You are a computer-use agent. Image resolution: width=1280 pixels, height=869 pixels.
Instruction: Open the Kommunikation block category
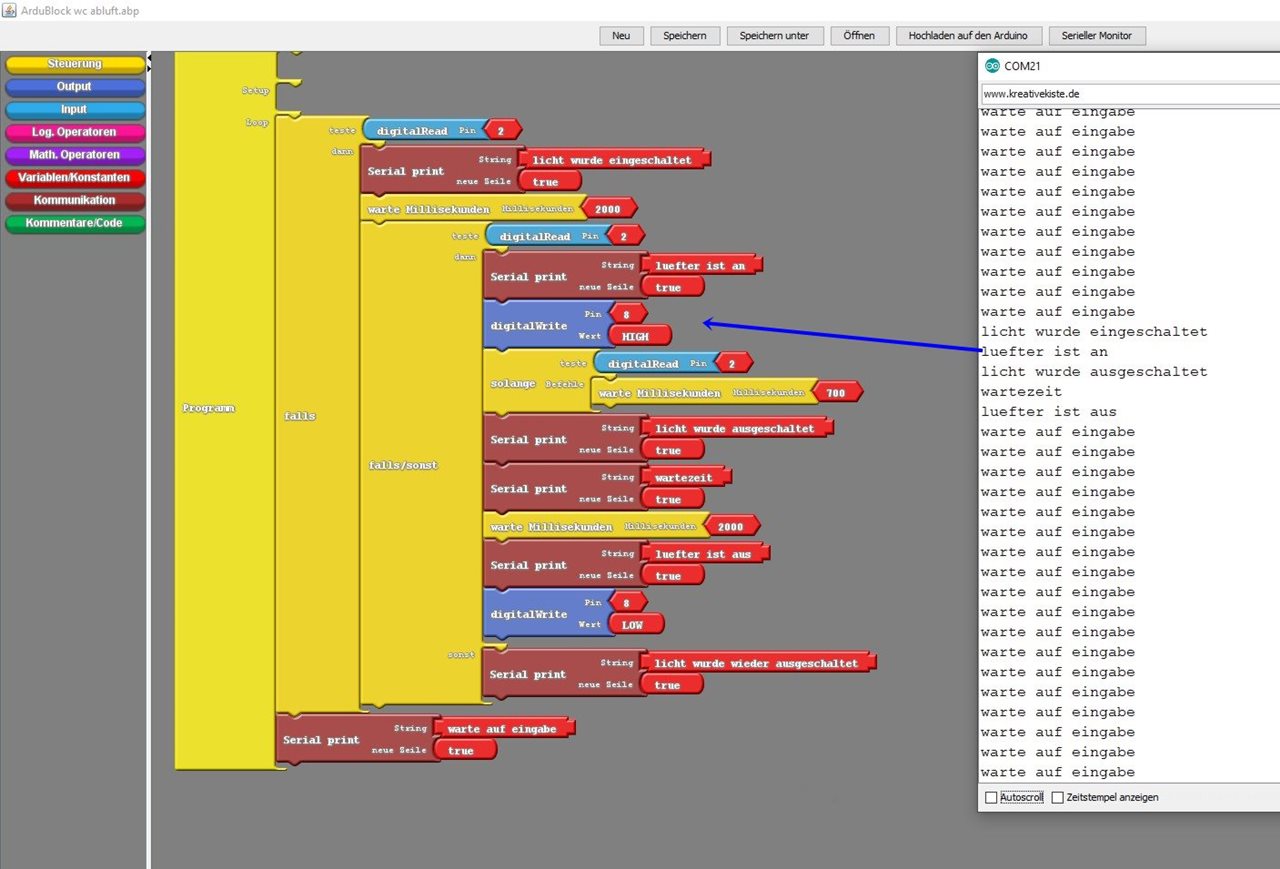[x=75, y=200]
